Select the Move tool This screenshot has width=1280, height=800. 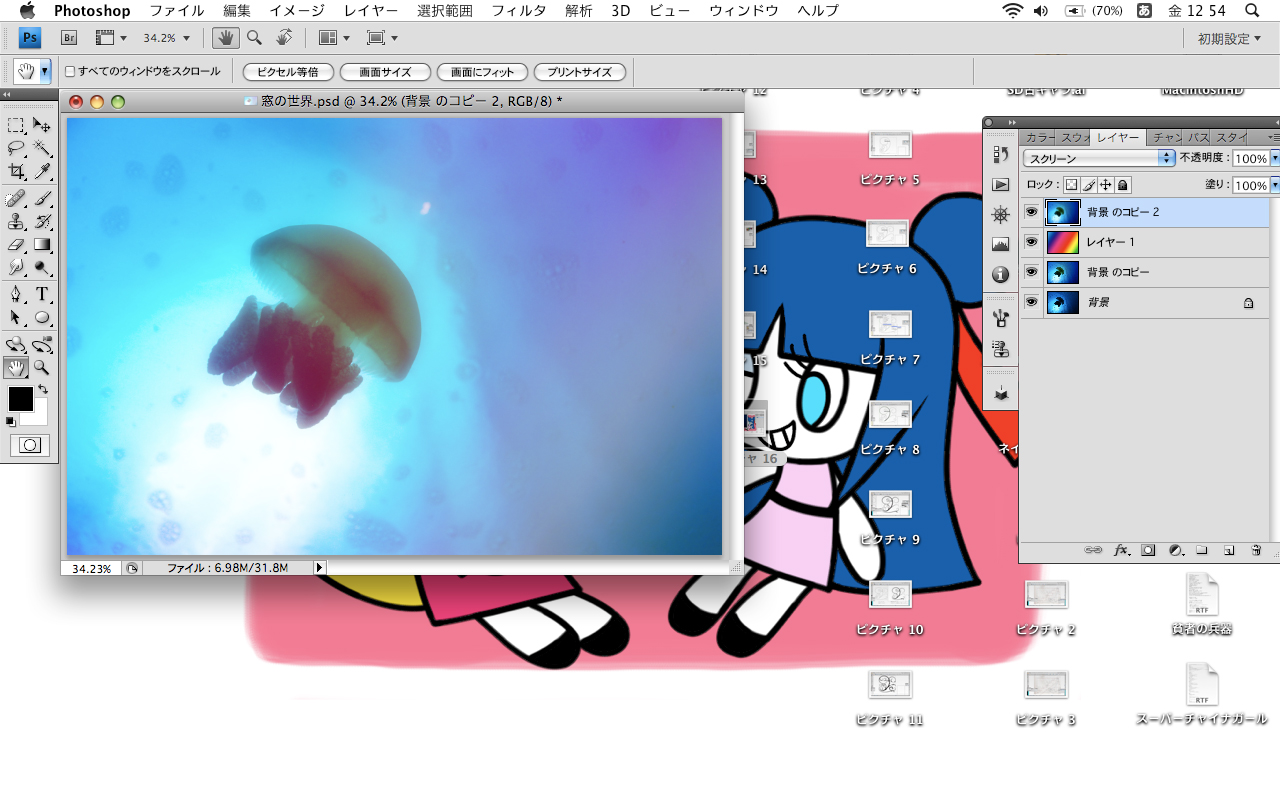pos(42,125)
